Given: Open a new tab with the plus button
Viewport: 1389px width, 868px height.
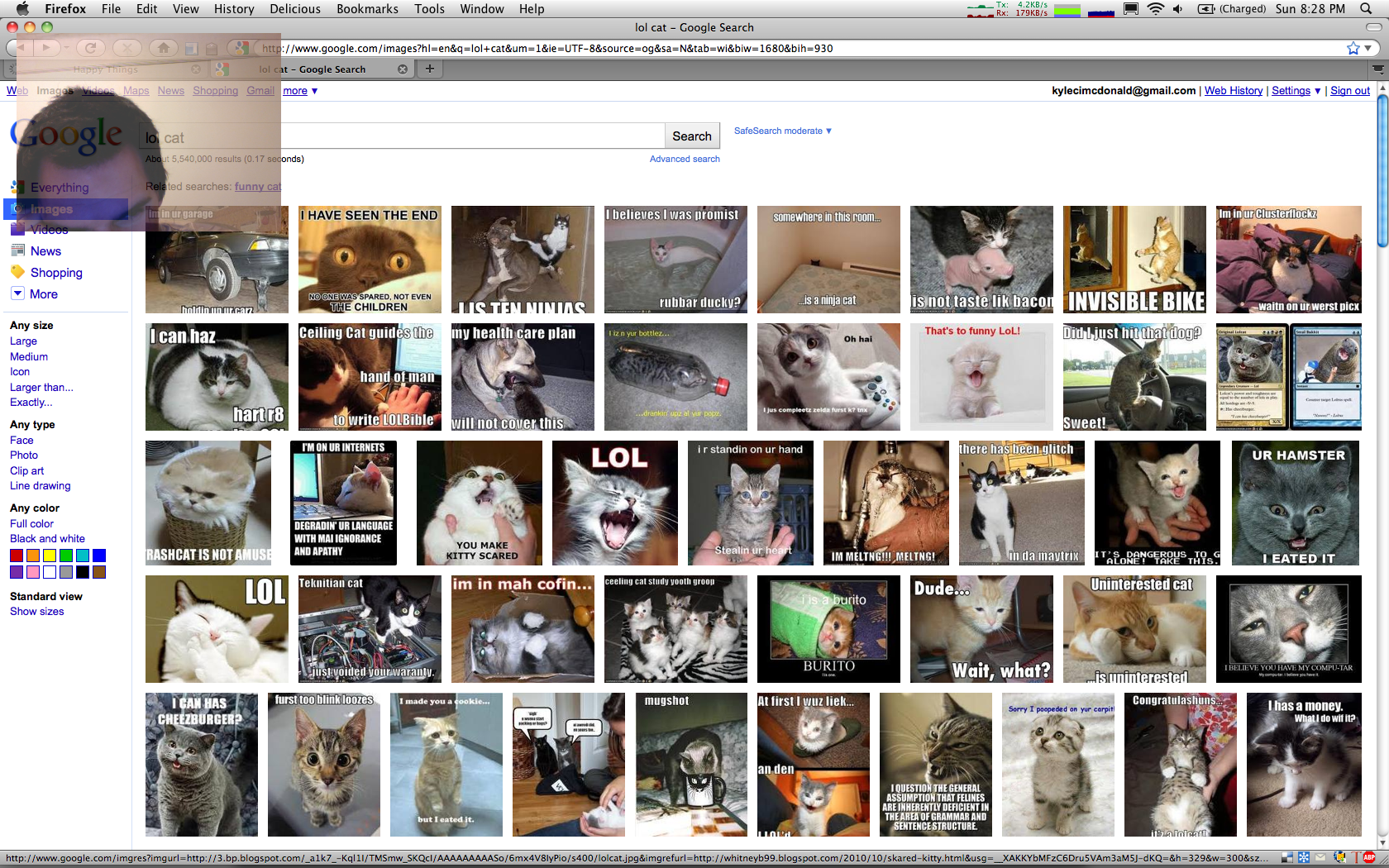Looking at the screenshot, I should (x=429, y=69).
